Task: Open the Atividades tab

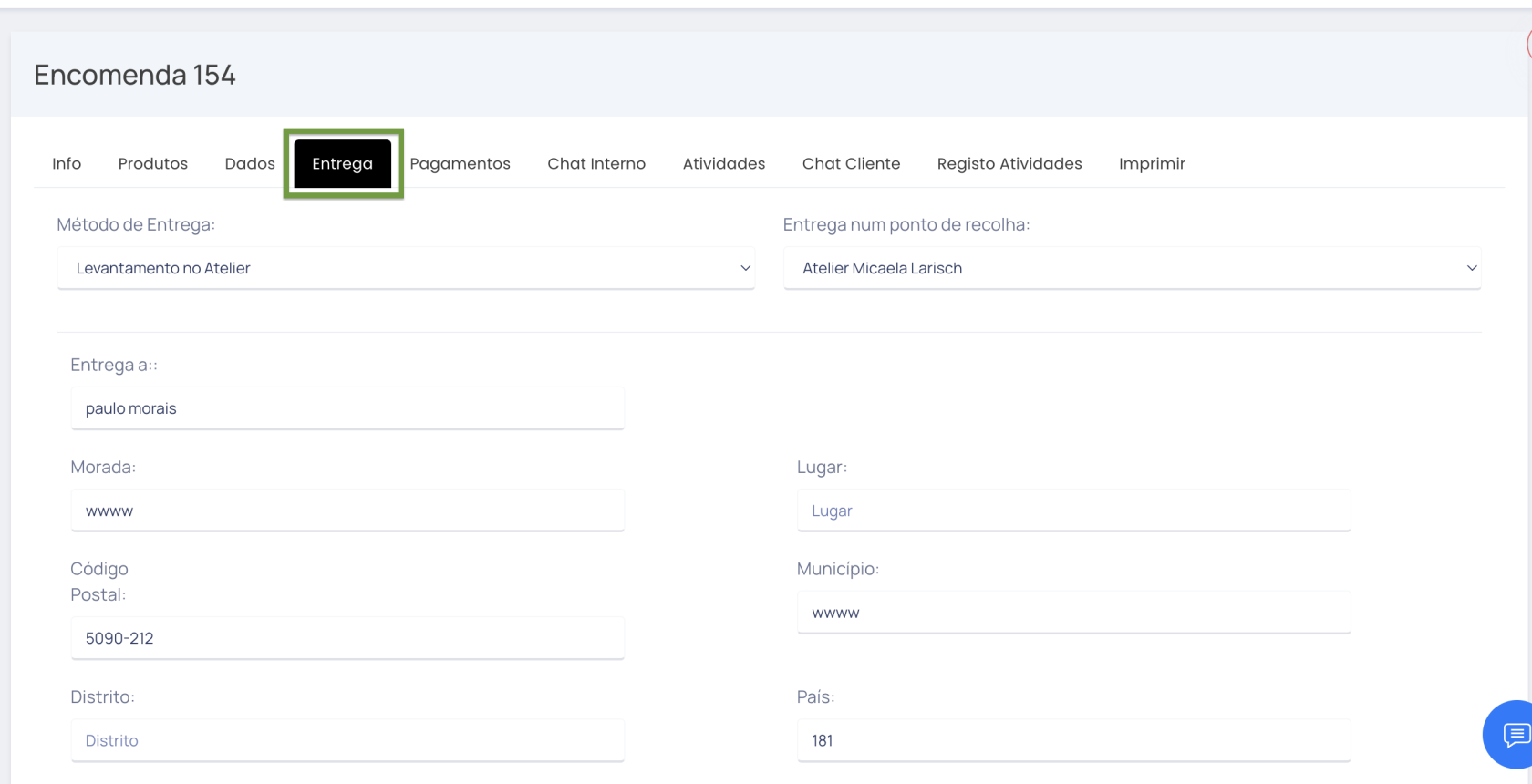Action: (x=724, y=164)
